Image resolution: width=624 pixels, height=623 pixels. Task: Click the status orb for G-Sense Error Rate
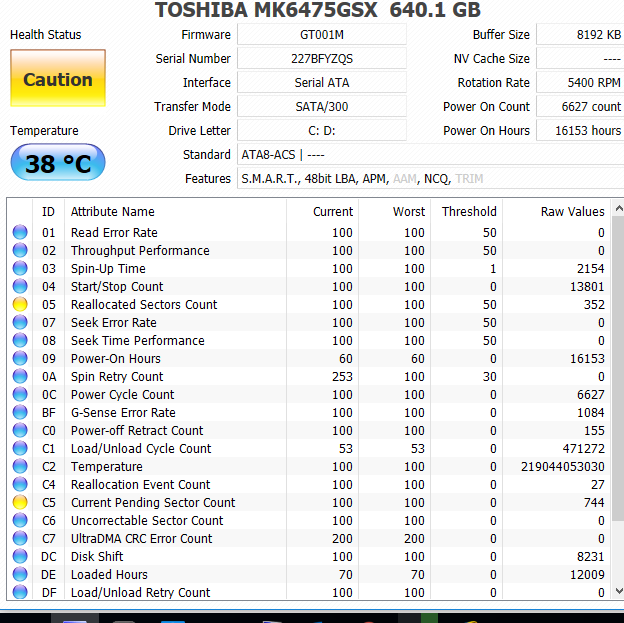click(x=20, y=412)
